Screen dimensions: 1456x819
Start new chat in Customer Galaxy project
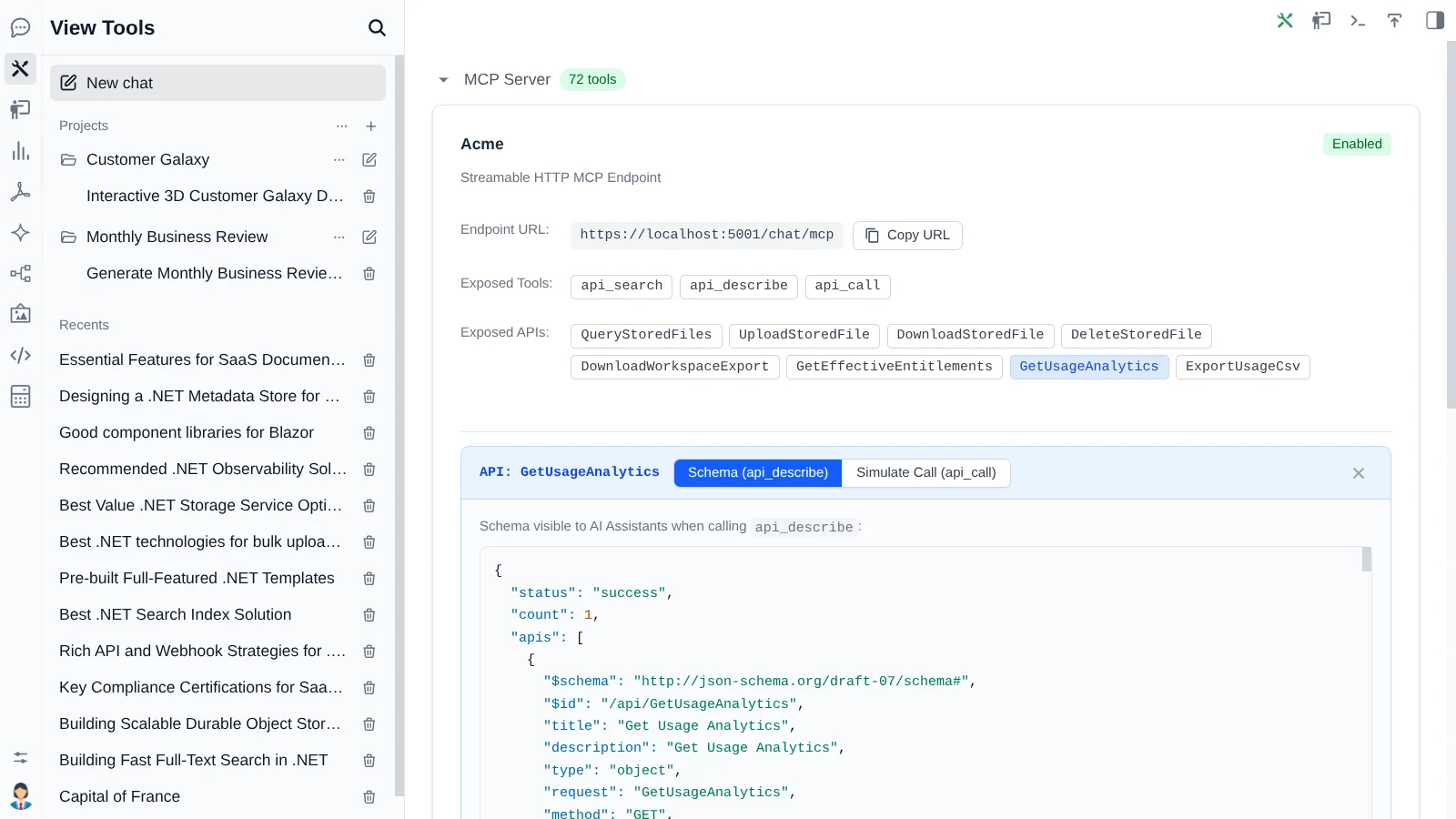[x=369, y=159]
